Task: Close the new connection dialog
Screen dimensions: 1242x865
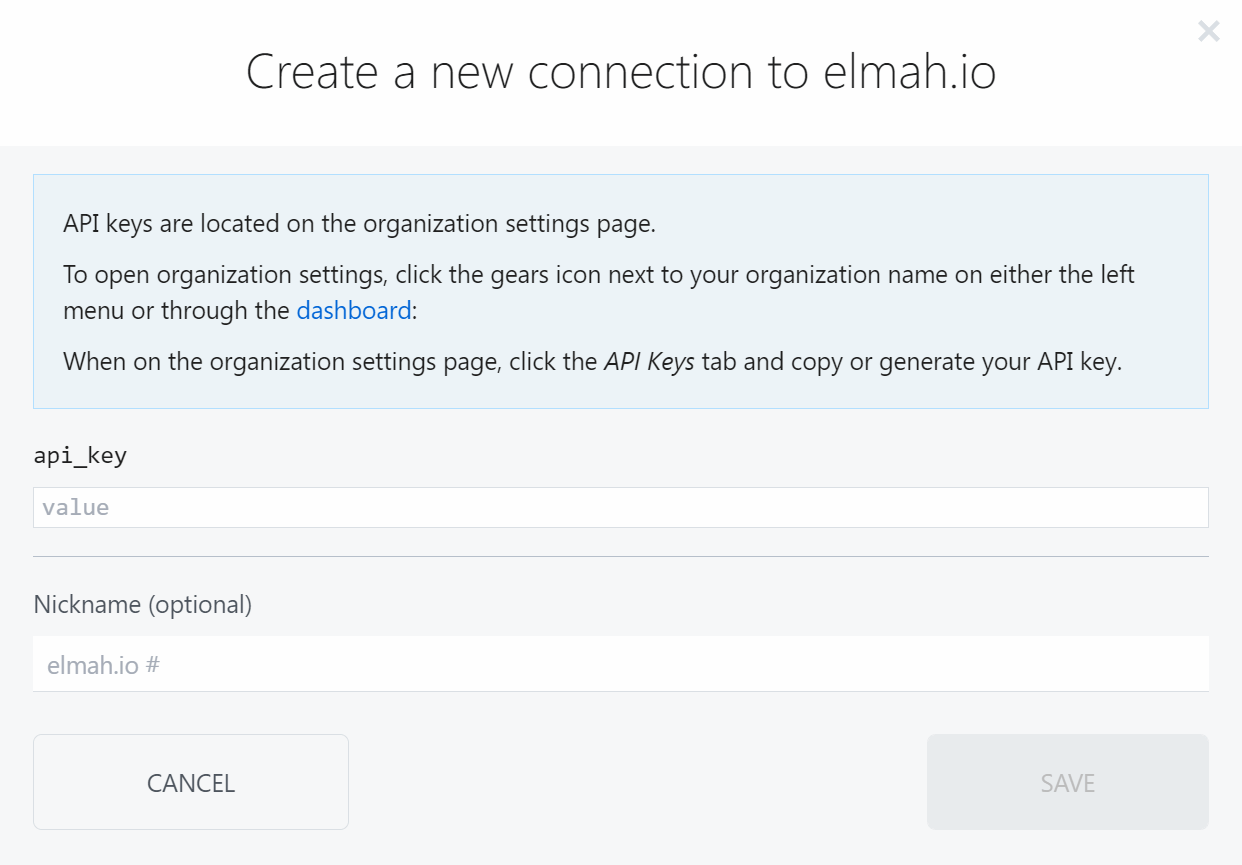Action: tap(1208, 32)
